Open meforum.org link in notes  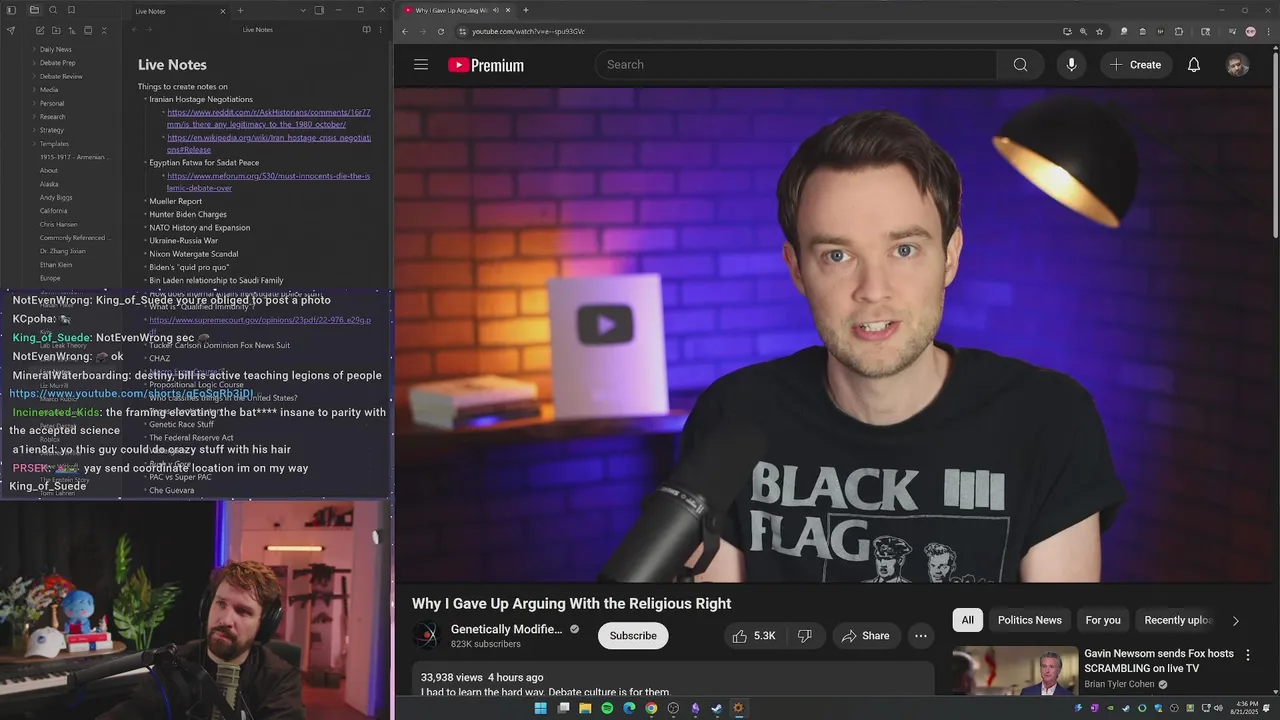269,182
